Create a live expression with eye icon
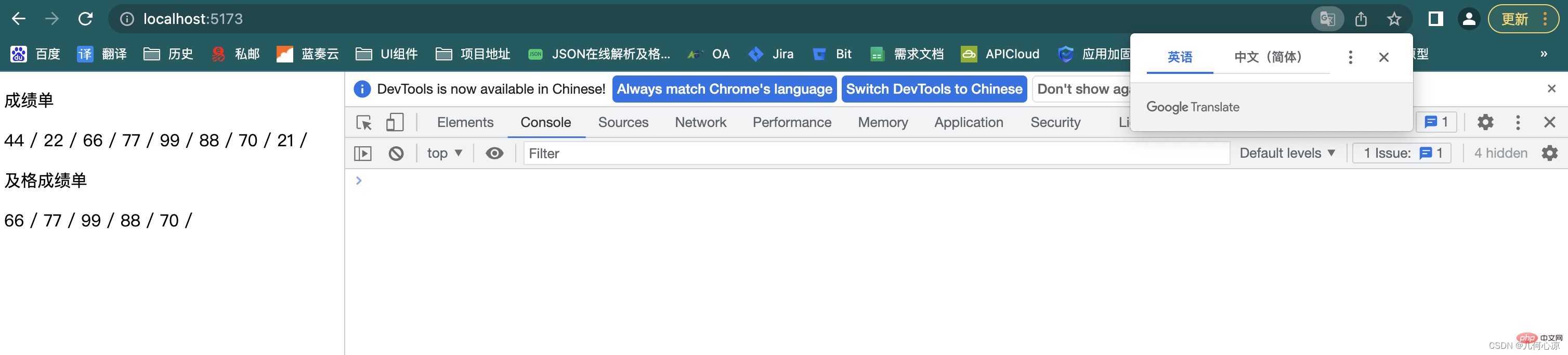 (494, 154)
